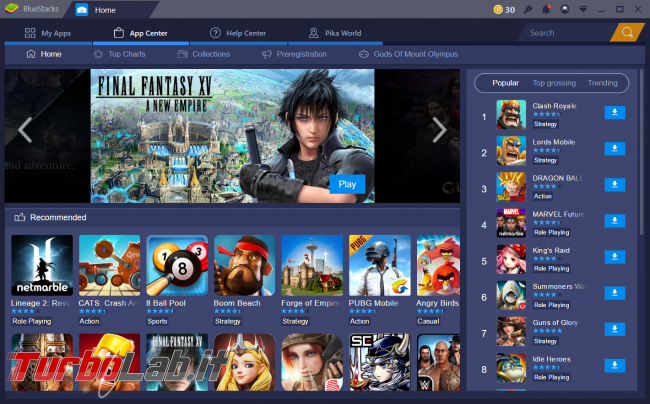The height and width of the screenshot is (404, 650).
Task: Open the Summoners War app icon in ranking
Action: click(x=511, y=295)
